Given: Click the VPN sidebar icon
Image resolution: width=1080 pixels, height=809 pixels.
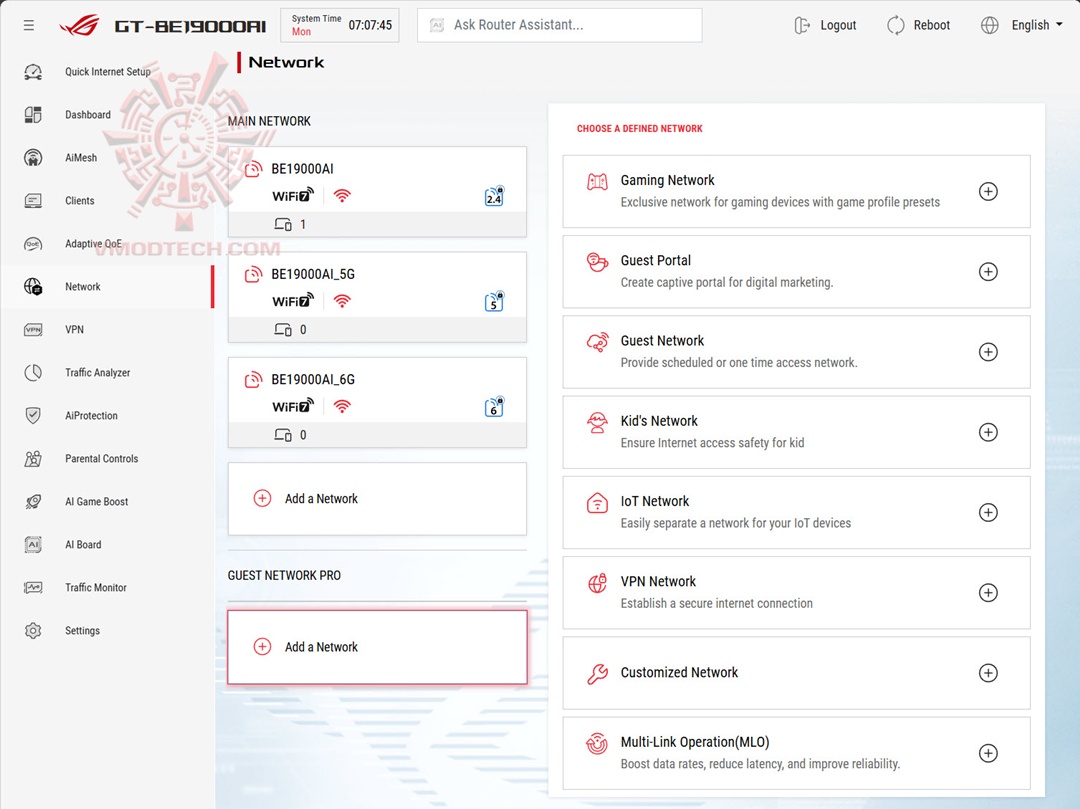Looking at the screenshot, I should point(32,330).
